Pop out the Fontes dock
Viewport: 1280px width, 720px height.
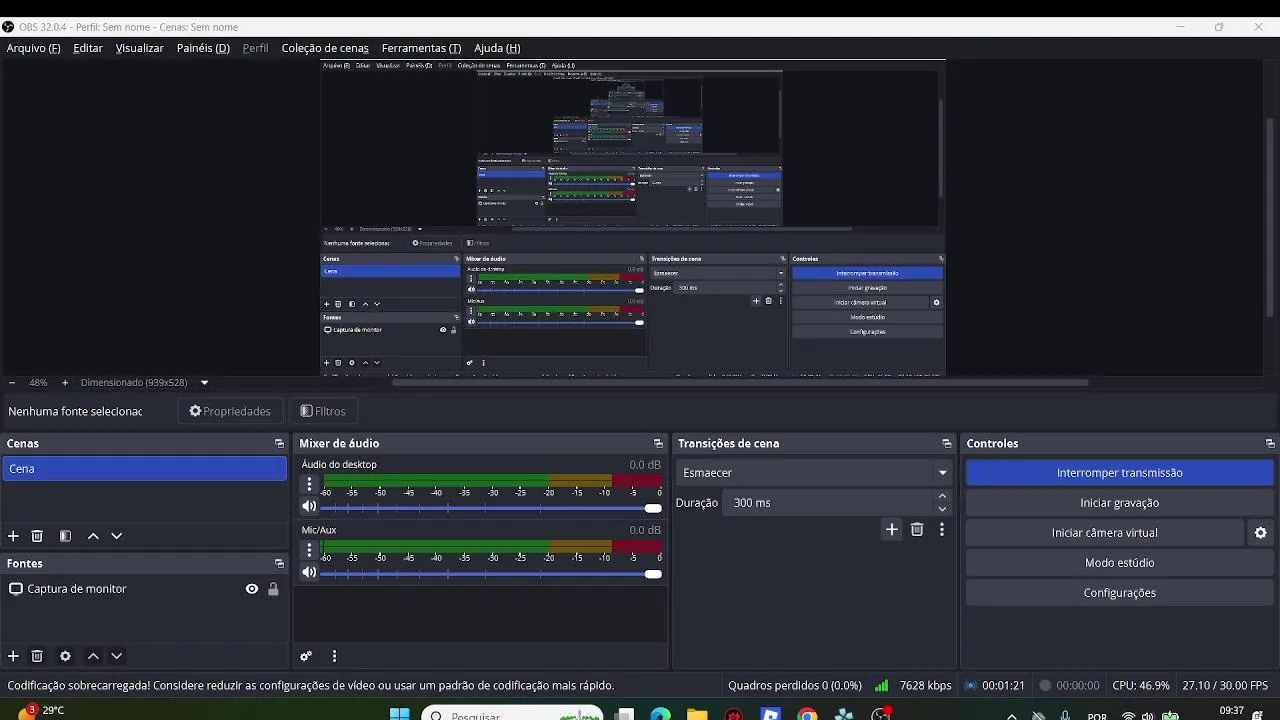[x=279, y=563]
